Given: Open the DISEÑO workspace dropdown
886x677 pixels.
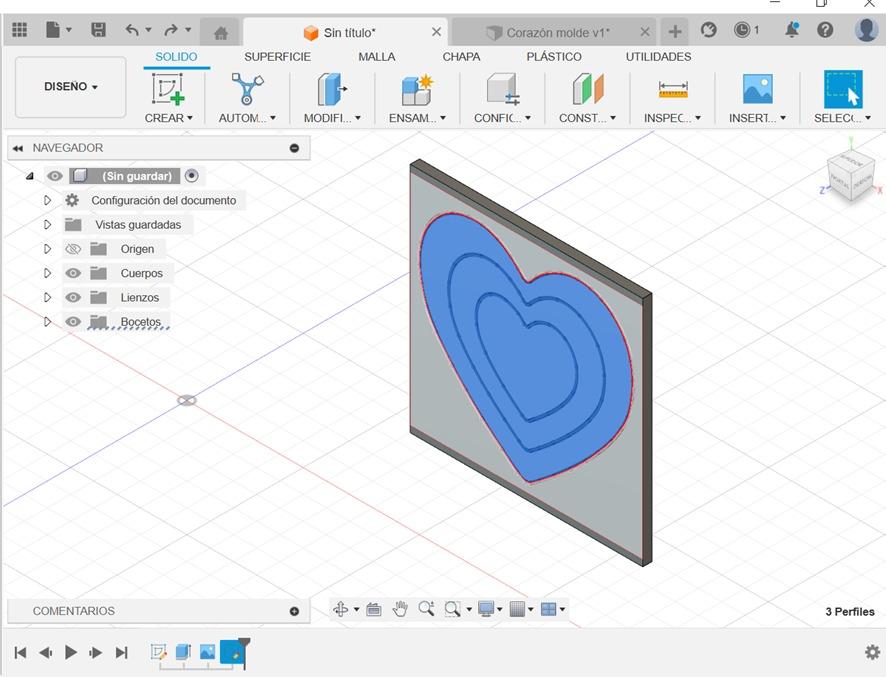Looking at the screenshot, I should coord(71,87).
